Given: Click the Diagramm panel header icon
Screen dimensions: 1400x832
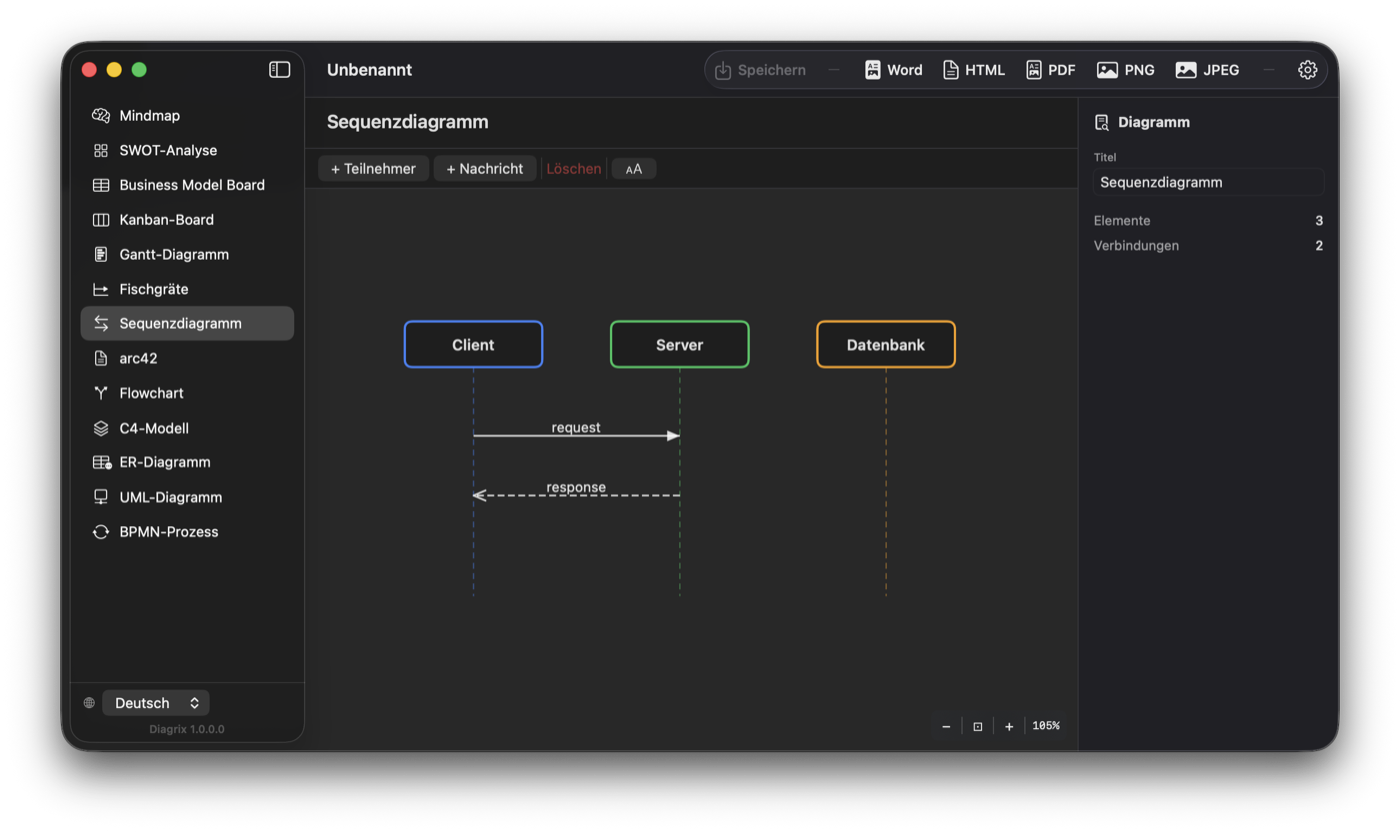Looking at the screenshot, I should 1102,122.
